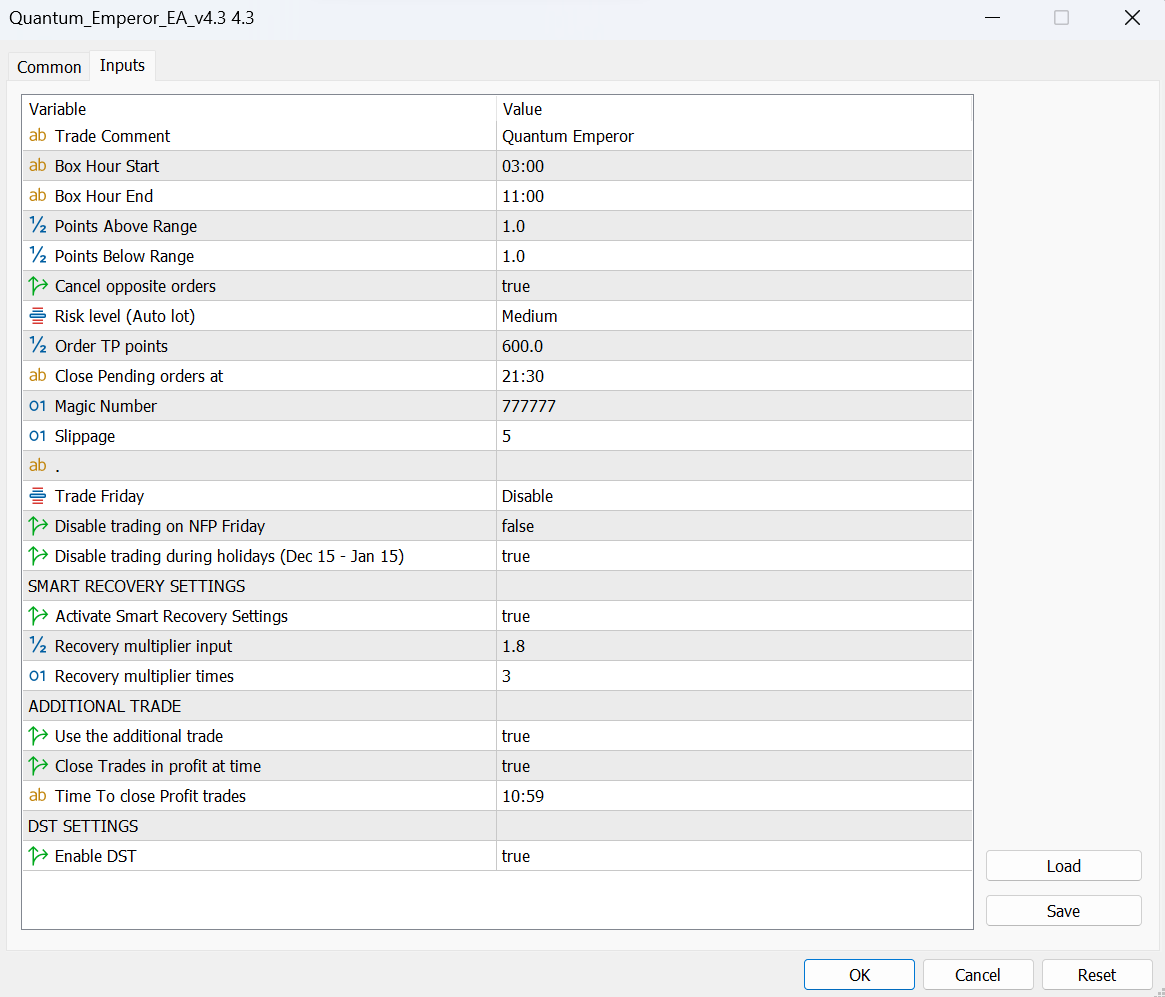The height and width of the screenshot is (997, 1165).
Task: Click the arrow icon for Disable trading on NFP Friday
Action: 37,526
